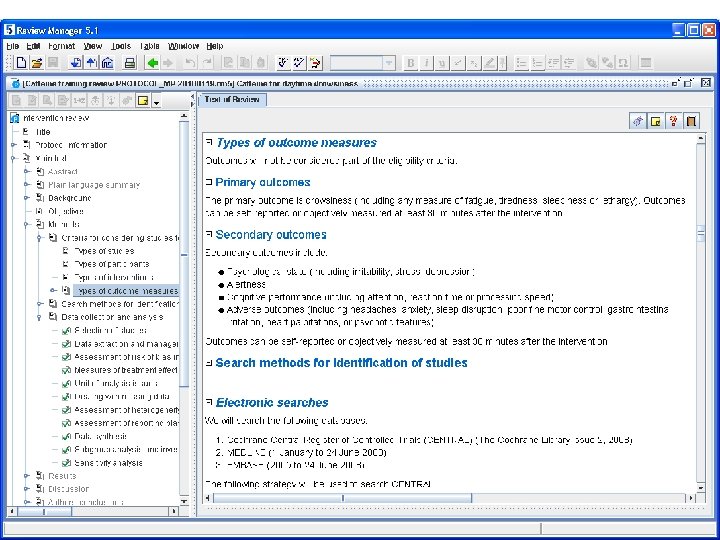The image size is (720, 540).
Task: Click the insert table toolbar icon
Action: point(646,63)
